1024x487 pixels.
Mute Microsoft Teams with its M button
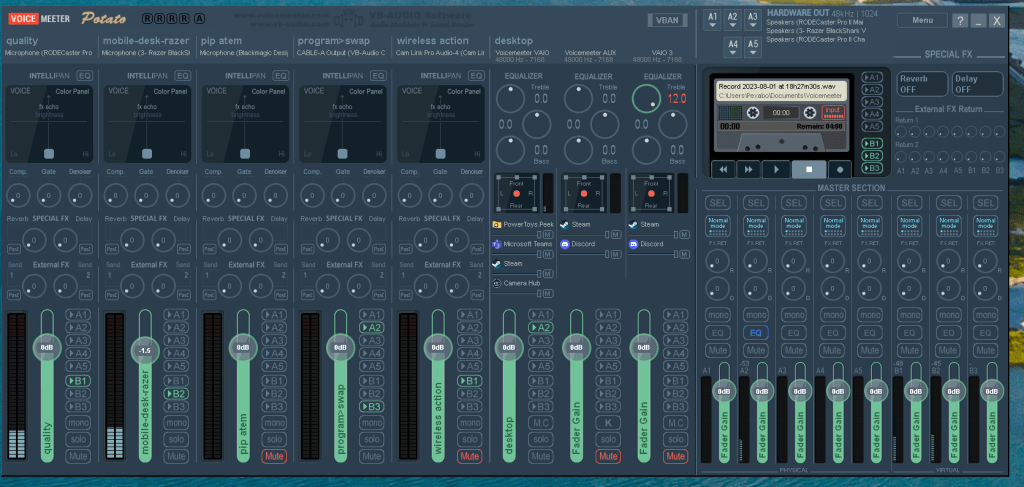tap(549, 254)
